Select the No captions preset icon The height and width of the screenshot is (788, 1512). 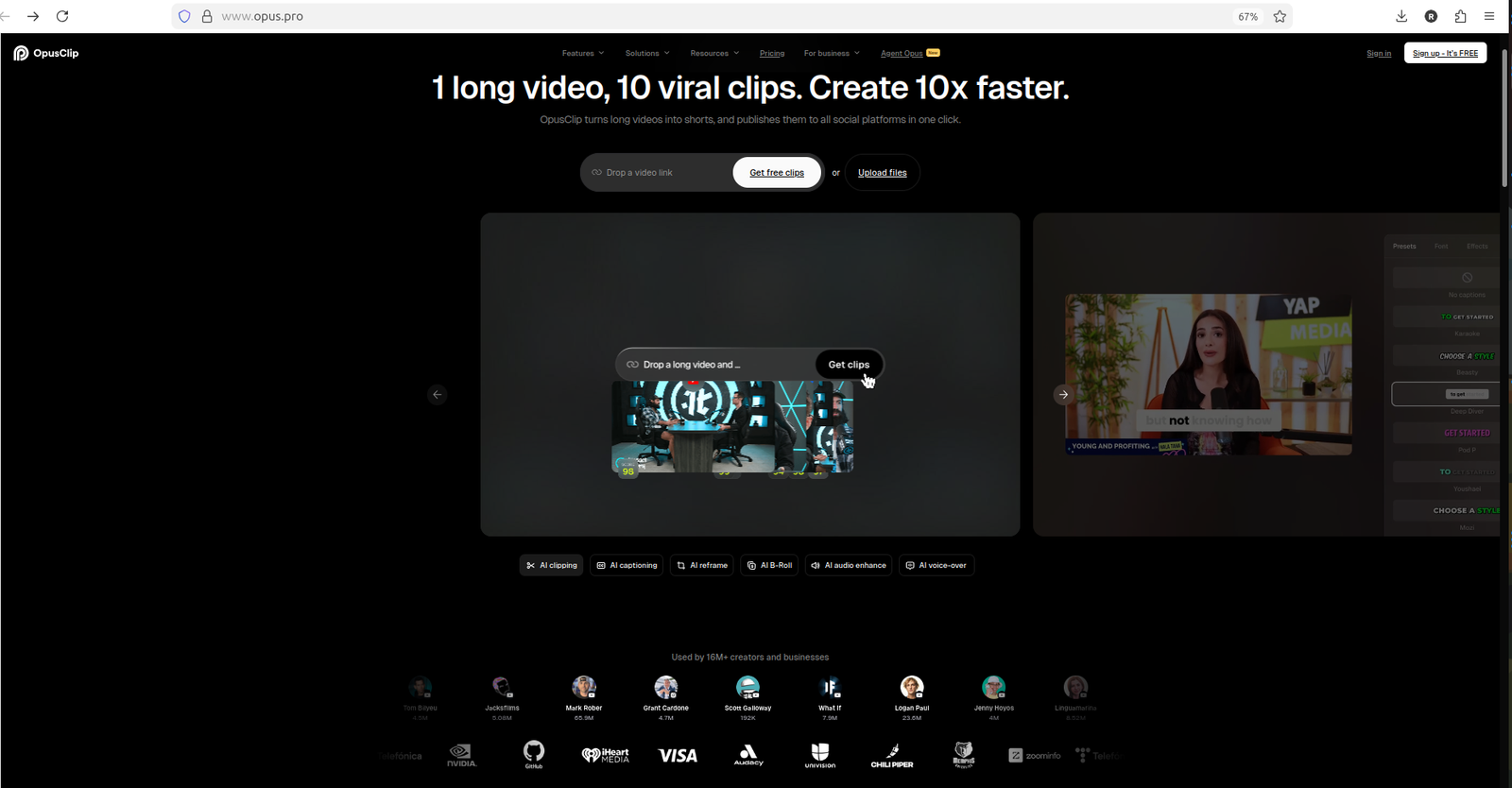pos(1467,278)
